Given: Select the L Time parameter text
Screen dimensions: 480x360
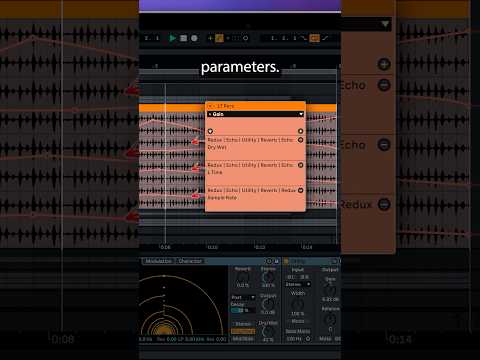Looking at the screenshot, I should tap(215, 172).
